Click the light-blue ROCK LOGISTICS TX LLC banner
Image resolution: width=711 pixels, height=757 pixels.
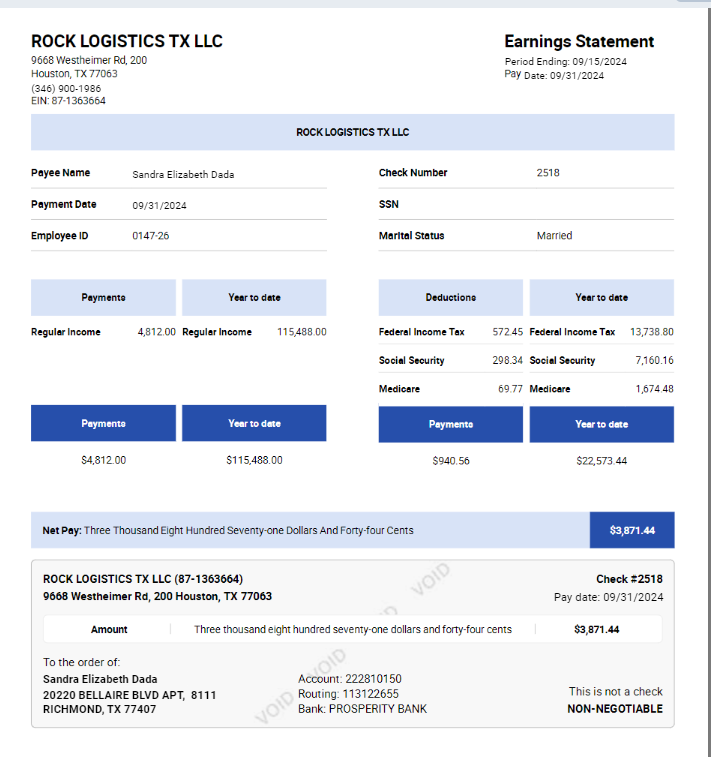point(352,132)
